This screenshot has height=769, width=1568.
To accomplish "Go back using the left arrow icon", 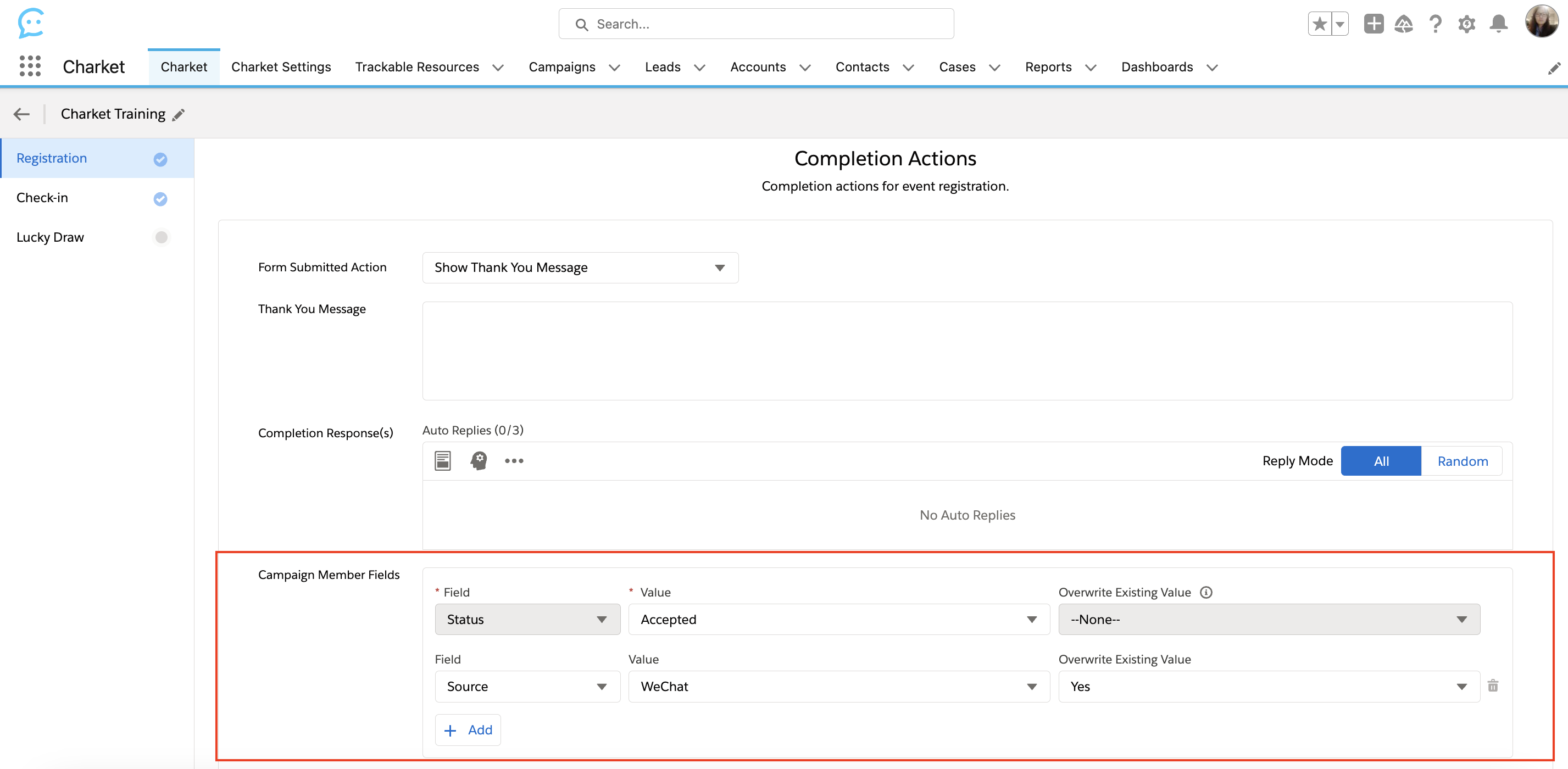I will point(22,114).
